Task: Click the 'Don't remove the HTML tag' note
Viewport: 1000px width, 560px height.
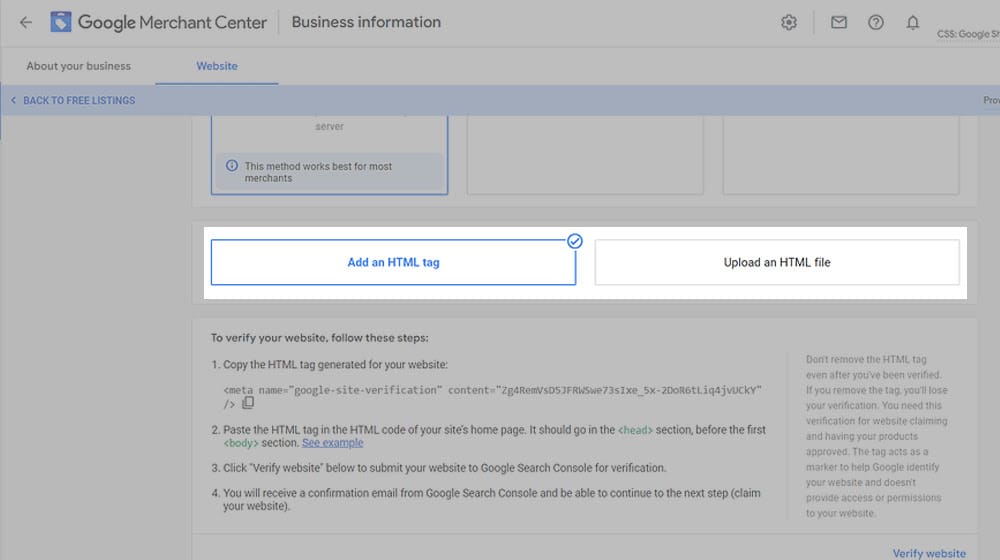Action: [876, 436]
